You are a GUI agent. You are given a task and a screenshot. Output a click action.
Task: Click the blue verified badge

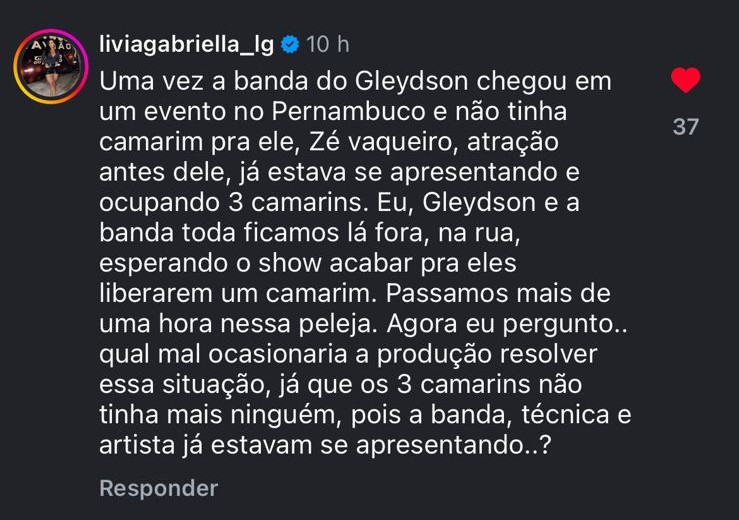pyautogui.click(x=289, y=45)
